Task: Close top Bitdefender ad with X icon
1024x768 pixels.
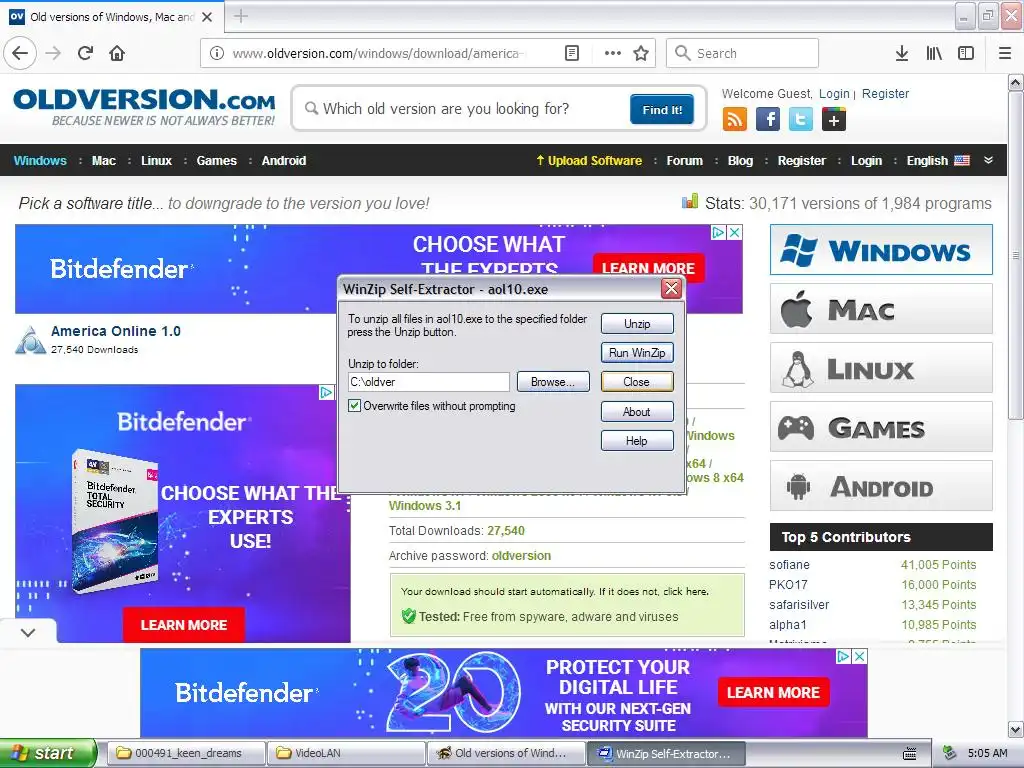Action: (735, 232)
